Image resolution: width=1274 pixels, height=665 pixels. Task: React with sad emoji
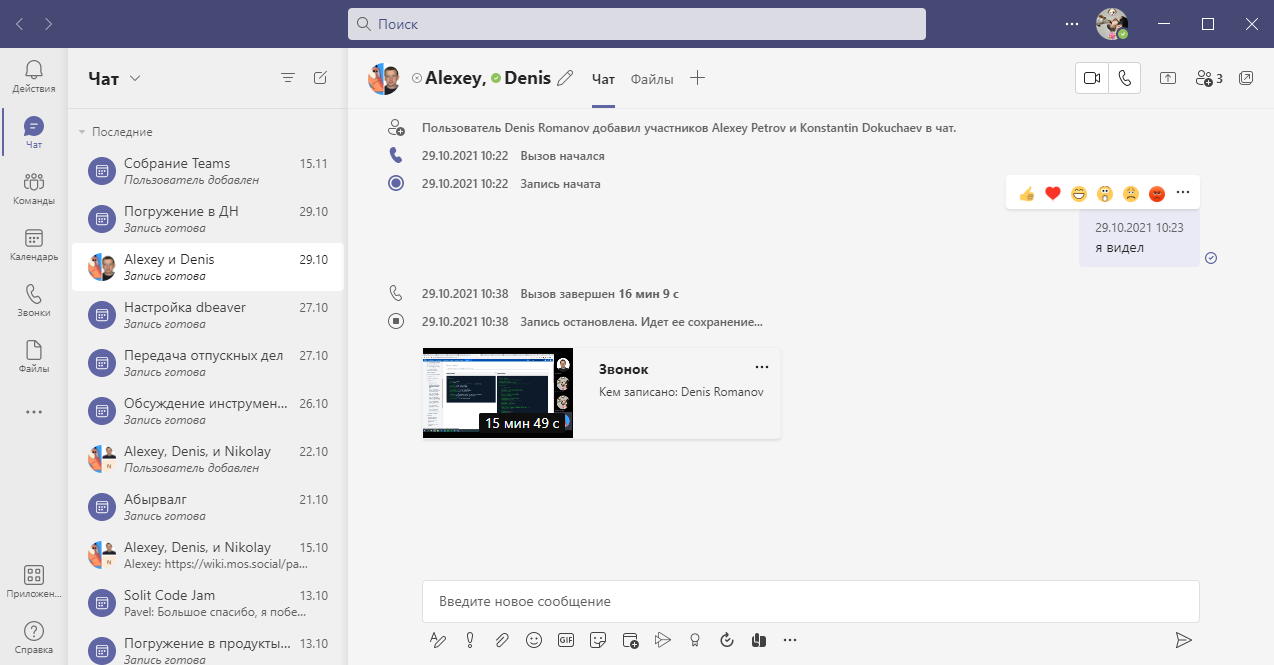pos(1131,193)
